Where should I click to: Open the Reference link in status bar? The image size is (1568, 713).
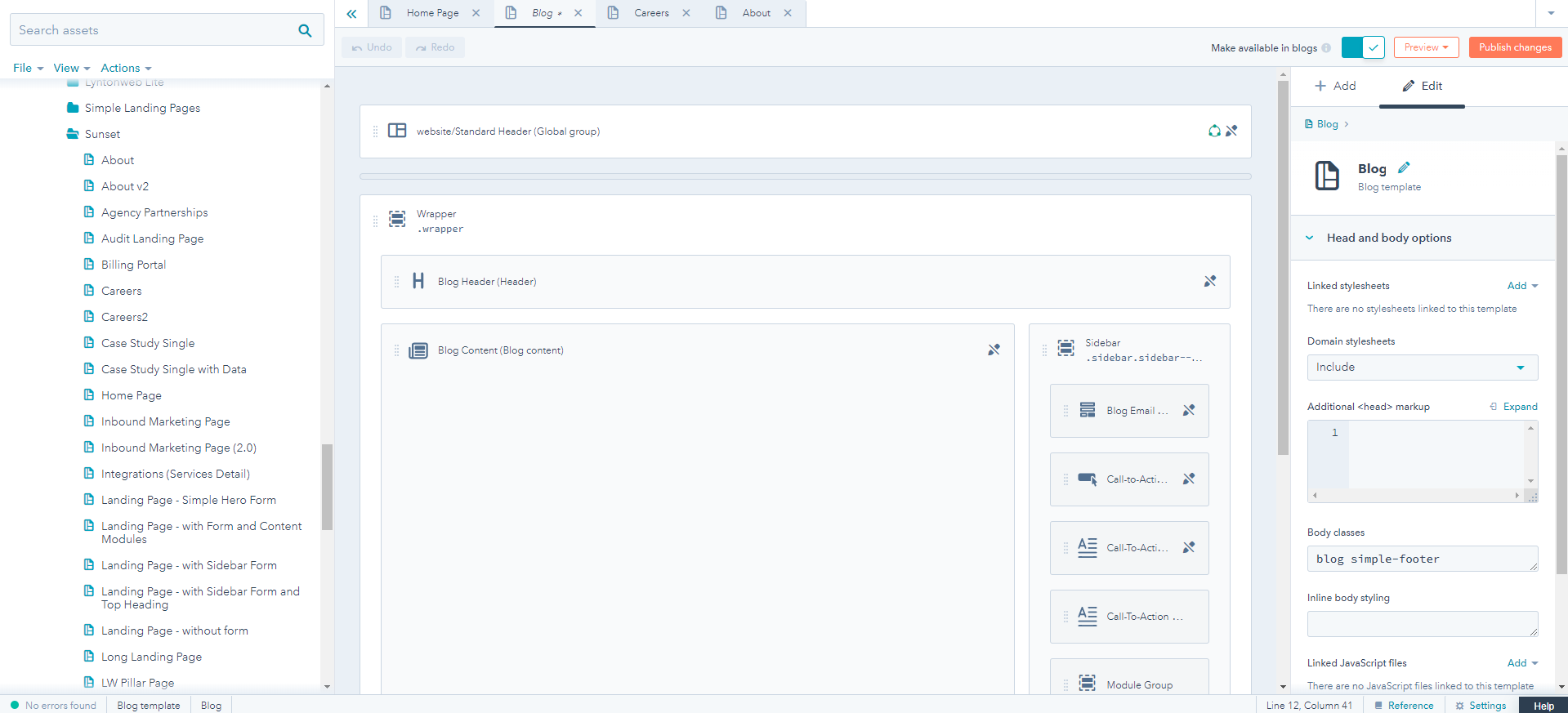(1404, 706)
